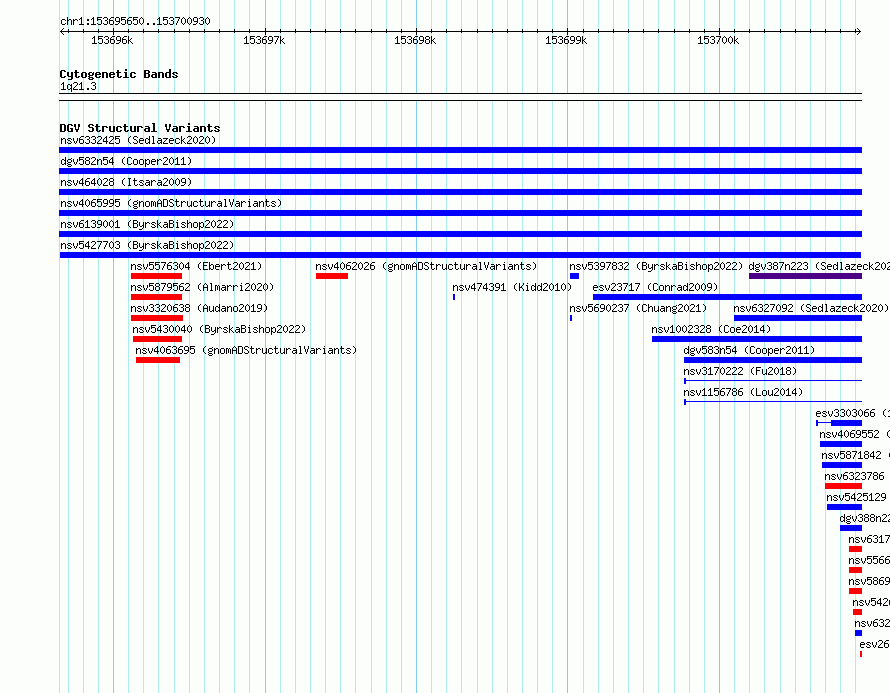Select nsv3170222 (Fu2018) label

(x=740, y=371)
